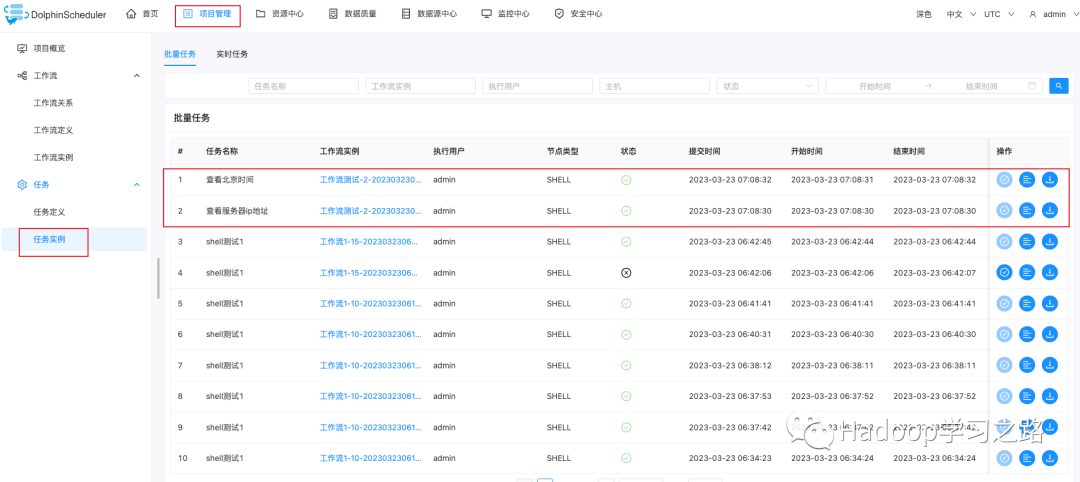Open the UTC timezone dropdown
The width and height of the screenshot is (1080, 482).
point(999,14)
